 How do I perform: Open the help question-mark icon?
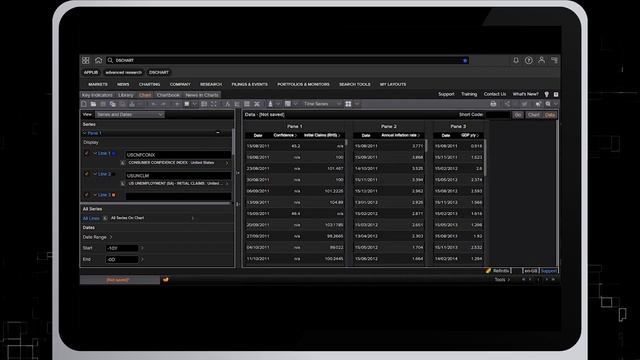pyautogui.click(x=529, y=60)
